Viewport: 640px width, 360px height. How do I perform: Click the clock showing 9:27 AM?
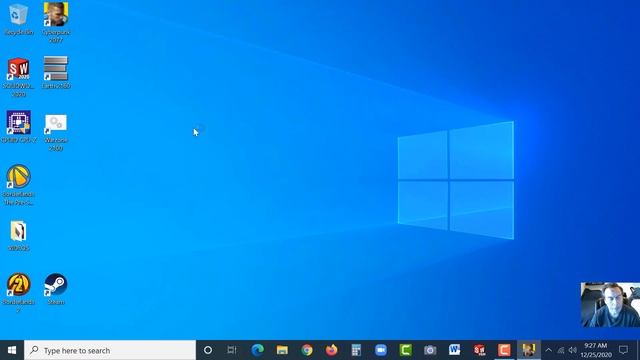(x=596, y=350)
